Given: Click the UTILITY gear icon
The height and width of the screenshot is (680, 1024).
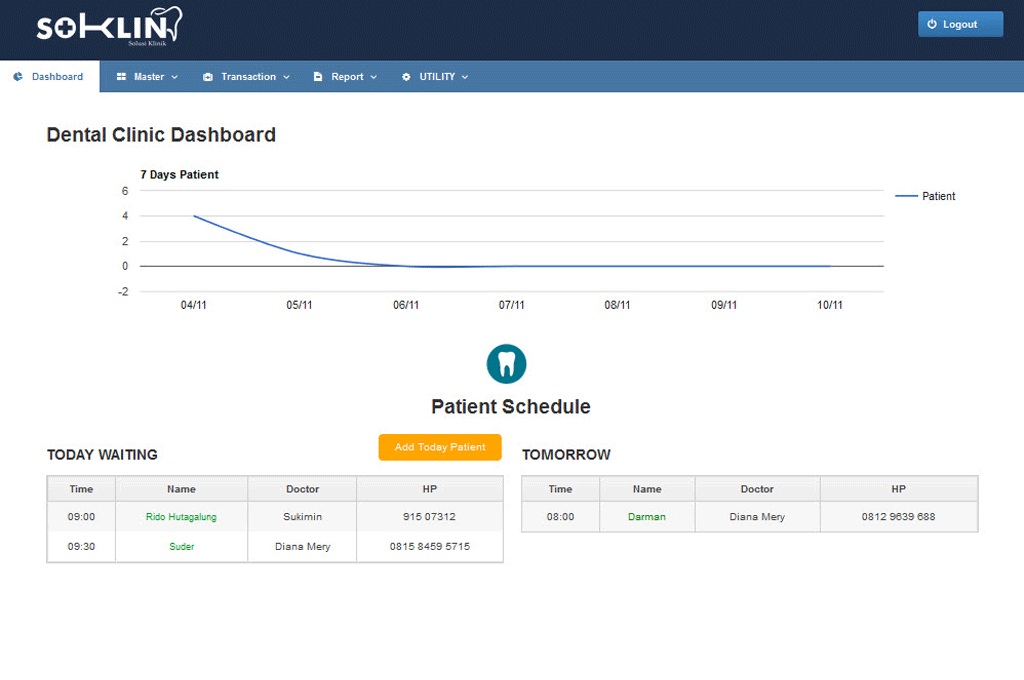Looking at the screenshot, I should [x=406, y=77].
